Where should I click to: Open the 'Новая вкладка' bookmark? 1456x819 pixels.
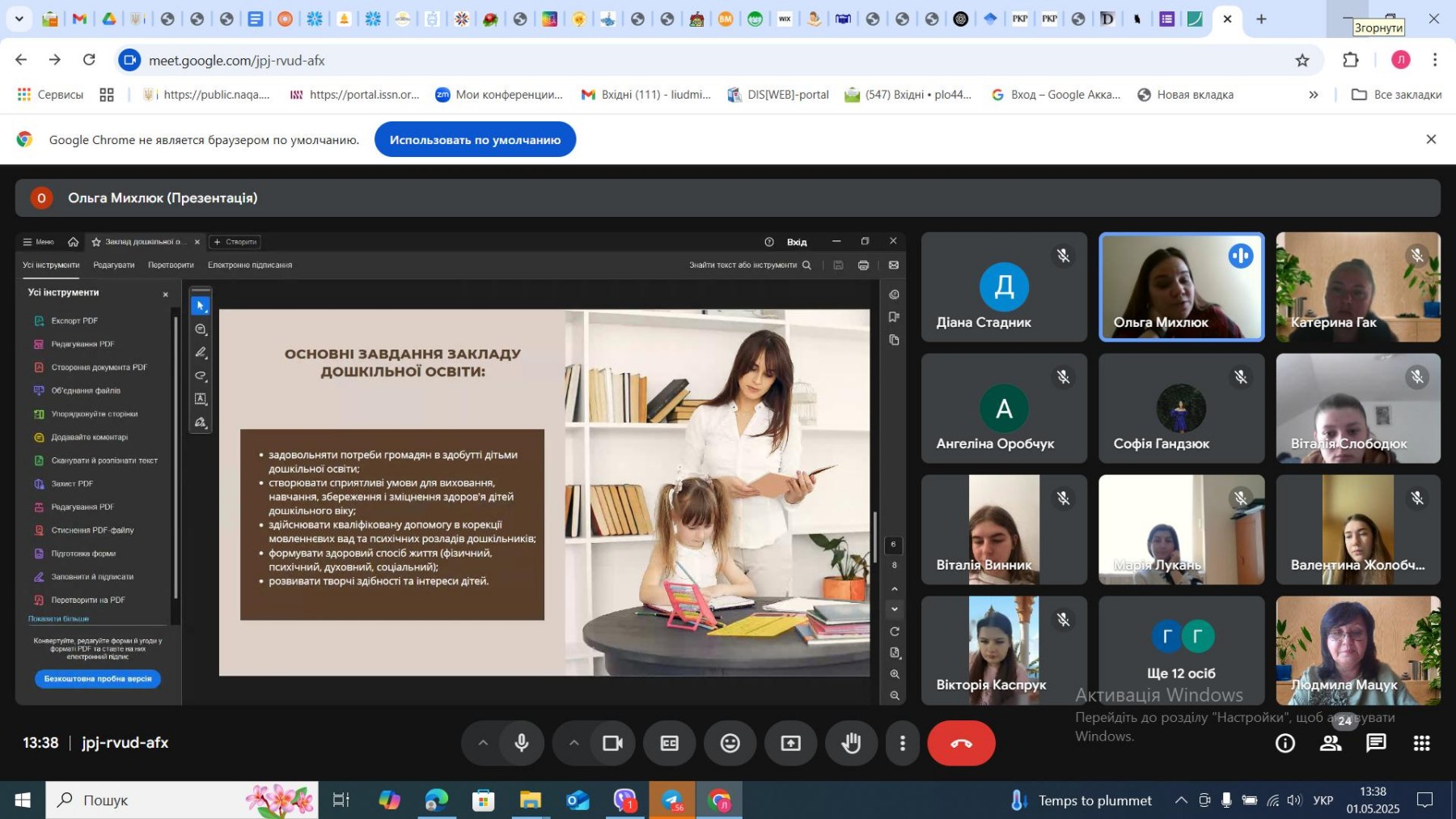[x=1185, y=95]
